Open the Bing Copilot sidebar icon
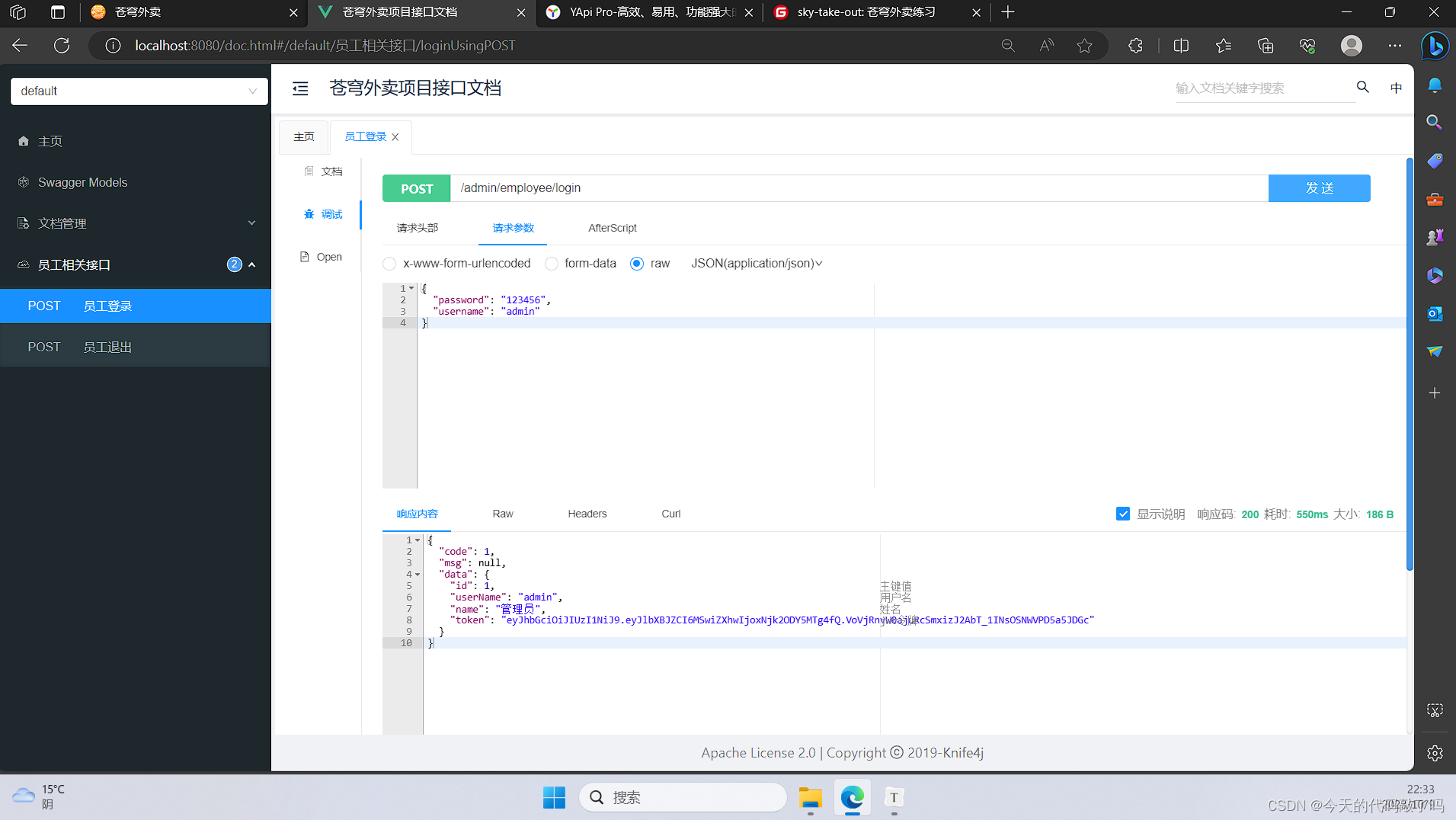This screenshot has height=820, width=1456. pos(1435,46)
